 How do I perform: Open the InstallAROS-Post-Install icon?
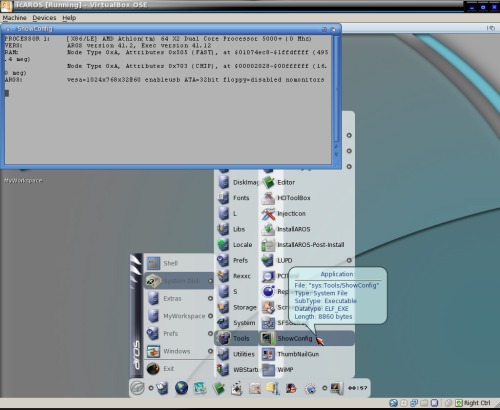(x=268, y=245)
